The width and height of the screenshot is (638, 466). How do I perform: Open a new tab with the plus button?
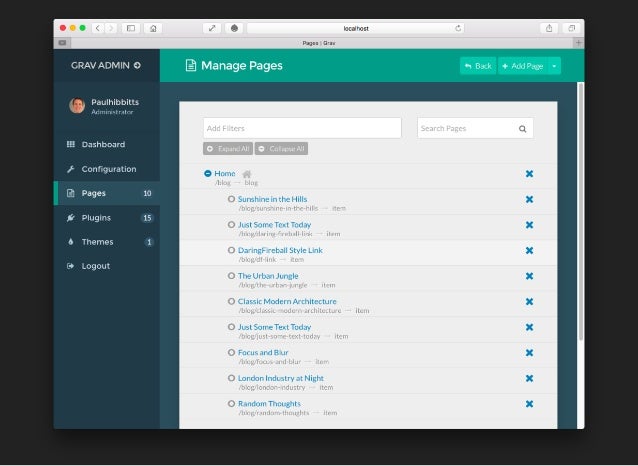coord(579,43)
